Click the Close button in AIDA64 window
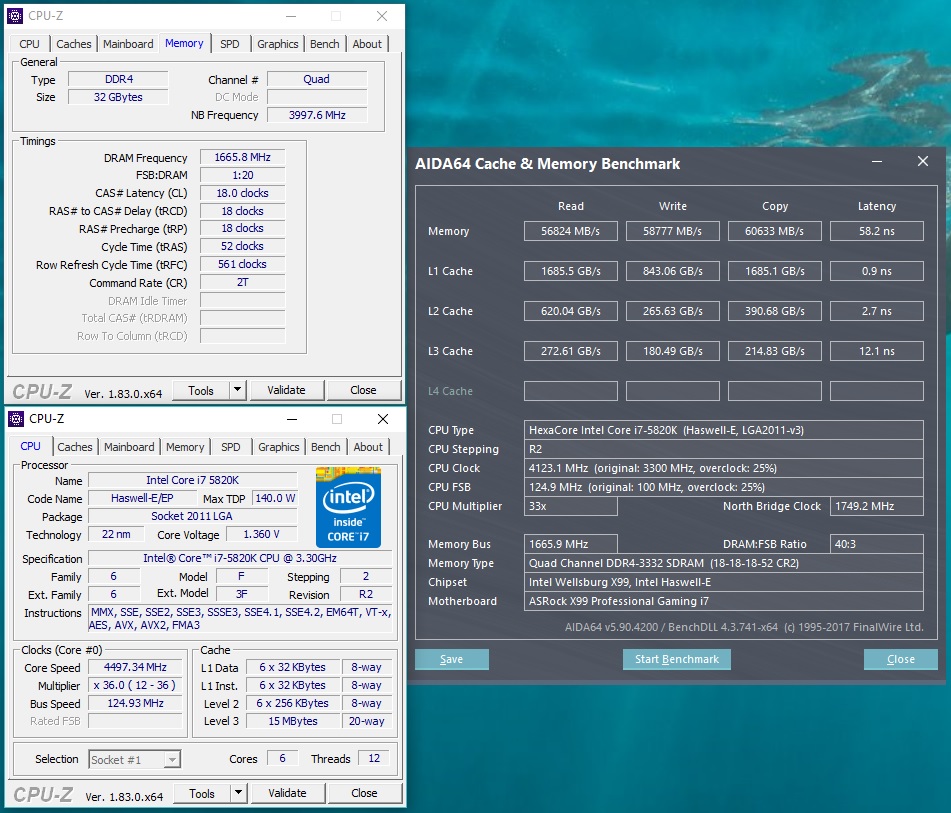951x813 pixels. 900,659
